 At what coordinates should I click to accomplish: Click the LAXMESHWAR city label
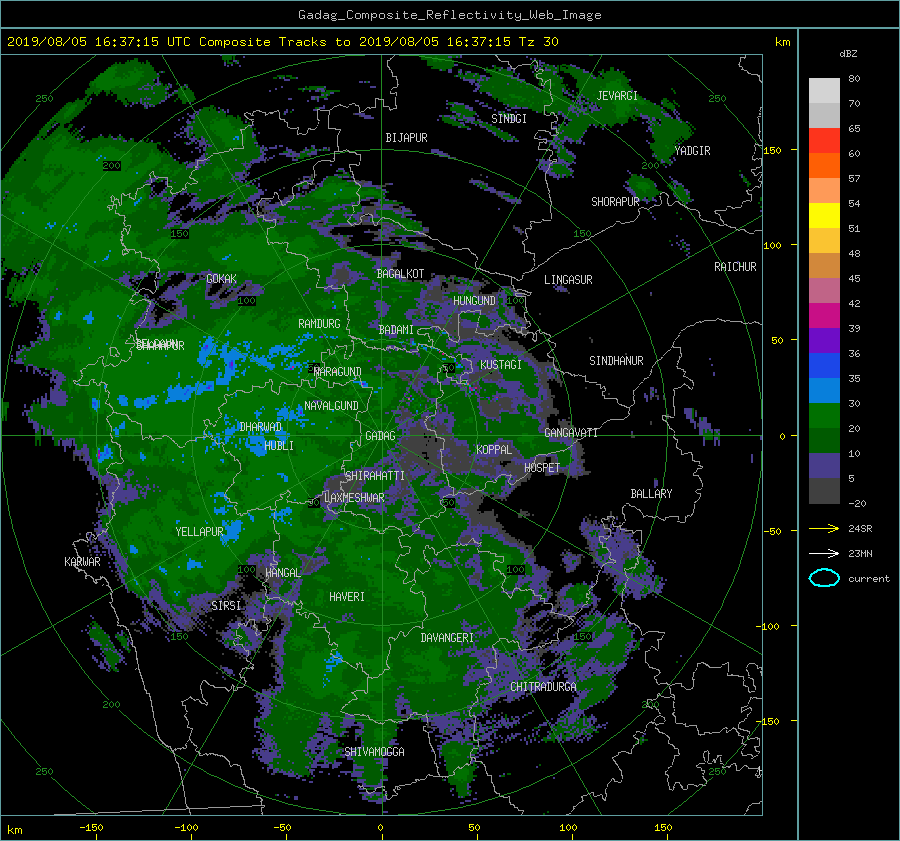(354, 498)
